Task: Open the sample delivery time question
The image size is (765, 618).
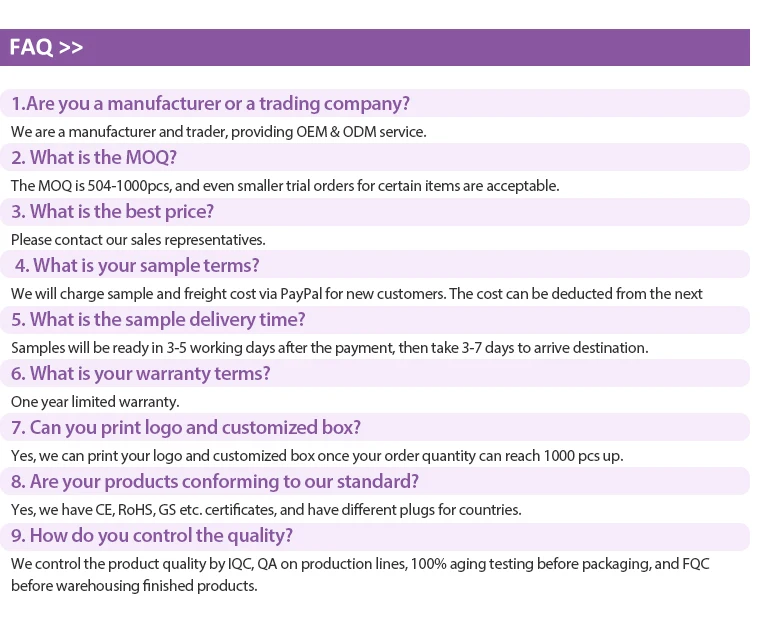Action: (x=158, y=319)
